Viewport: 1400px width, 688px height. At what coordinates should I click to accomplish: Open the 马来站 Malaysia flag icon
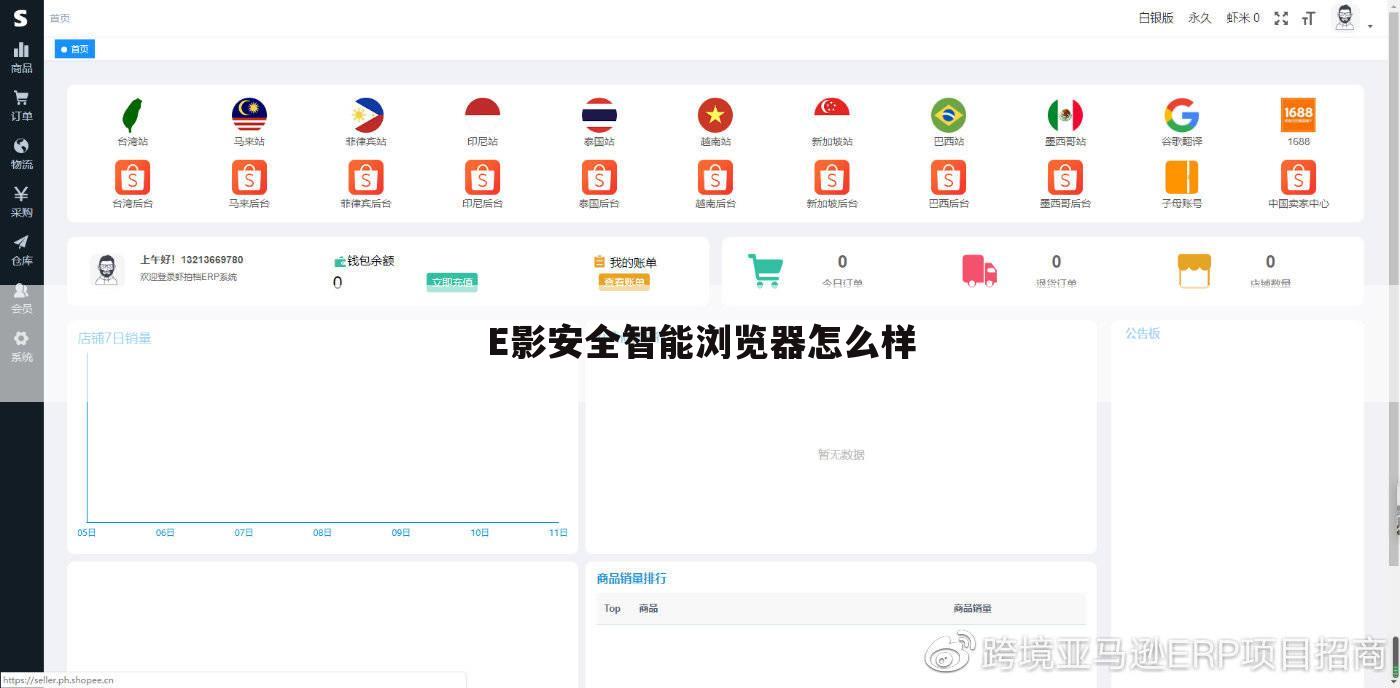249,116
